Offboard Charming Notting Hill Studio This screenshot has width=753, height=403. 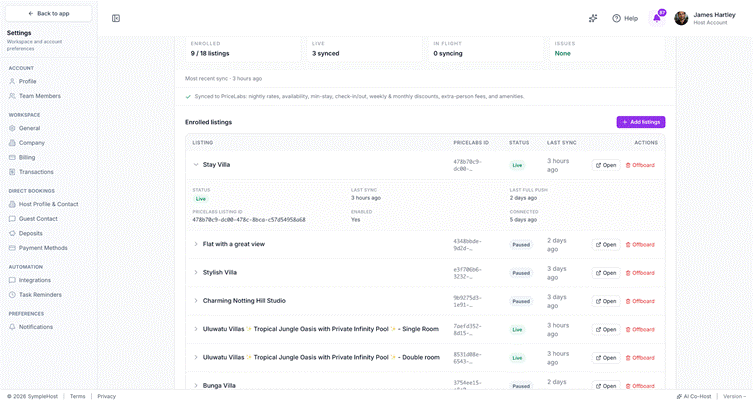click(640, 301)
